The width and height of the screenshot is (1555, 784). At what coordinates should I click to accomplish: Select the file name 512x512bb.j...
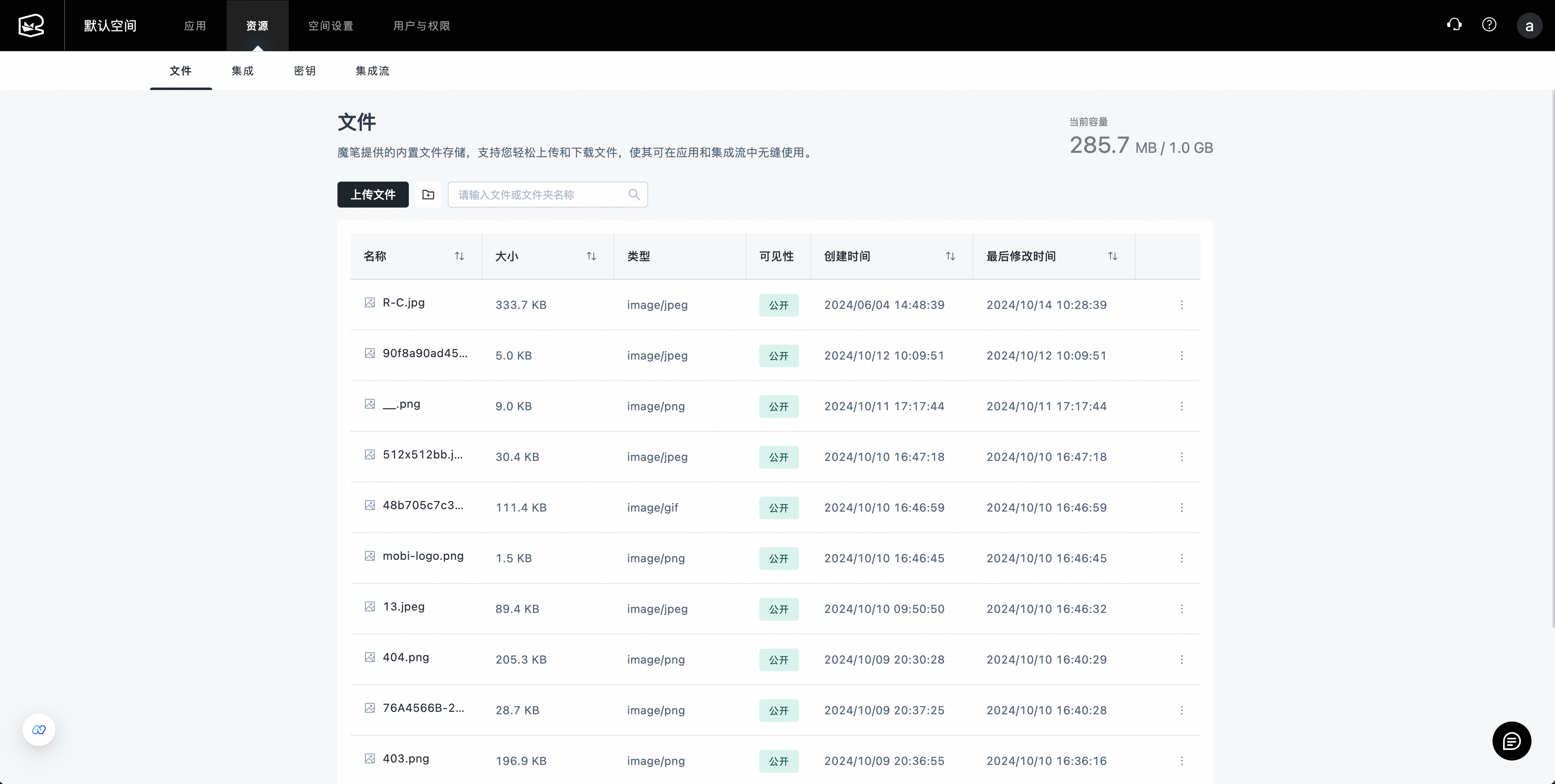tap(423, 454)
